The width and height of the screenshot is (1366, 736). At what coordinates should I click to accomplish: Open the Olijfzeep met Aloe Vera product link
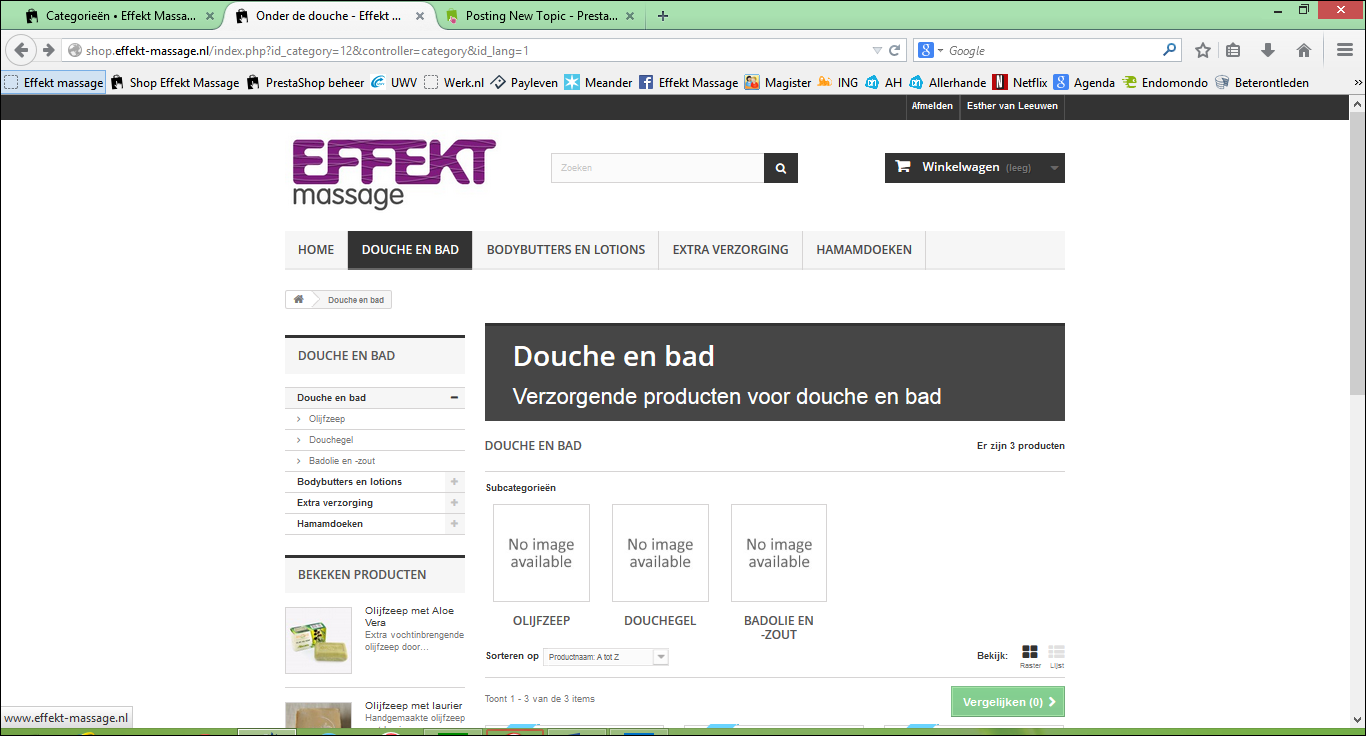coord(409,616)
